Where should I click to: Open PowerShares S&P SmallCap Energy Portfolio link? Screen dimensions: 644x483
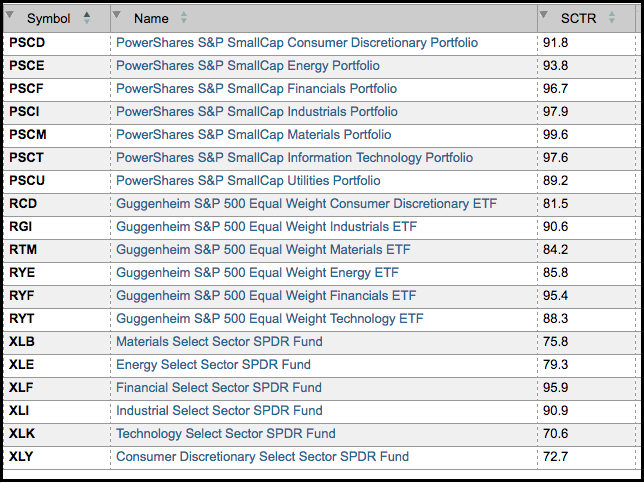click(x=247, y=66)
